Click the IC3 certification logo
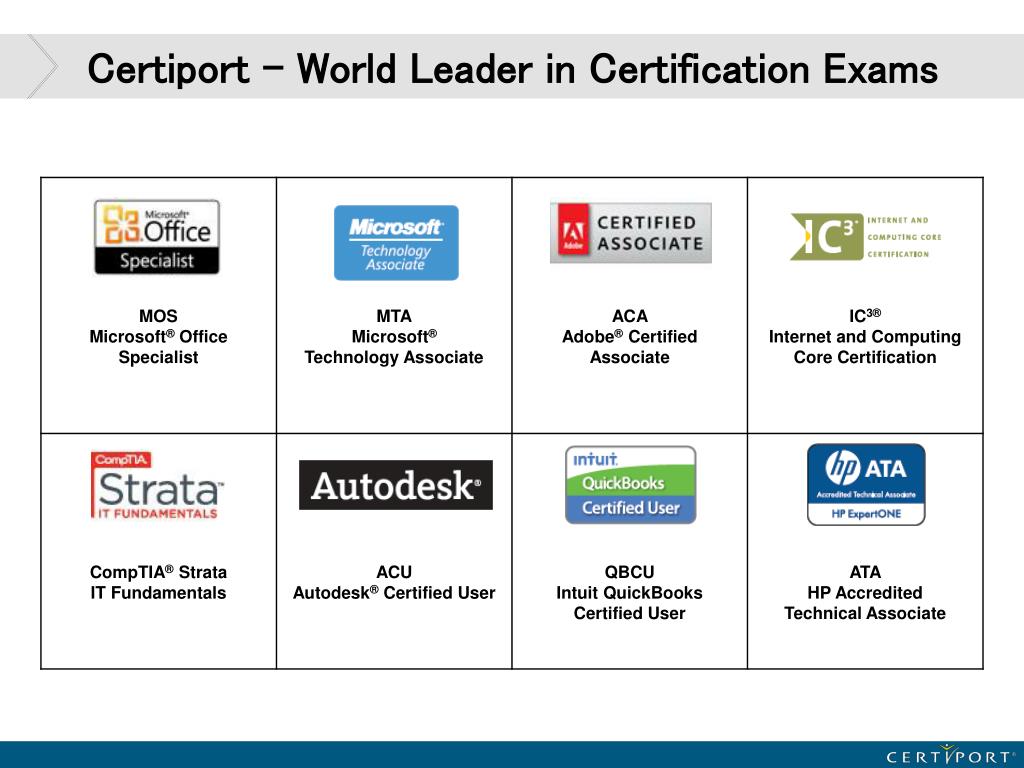1024x768 pixels. (x=865, y=236)
